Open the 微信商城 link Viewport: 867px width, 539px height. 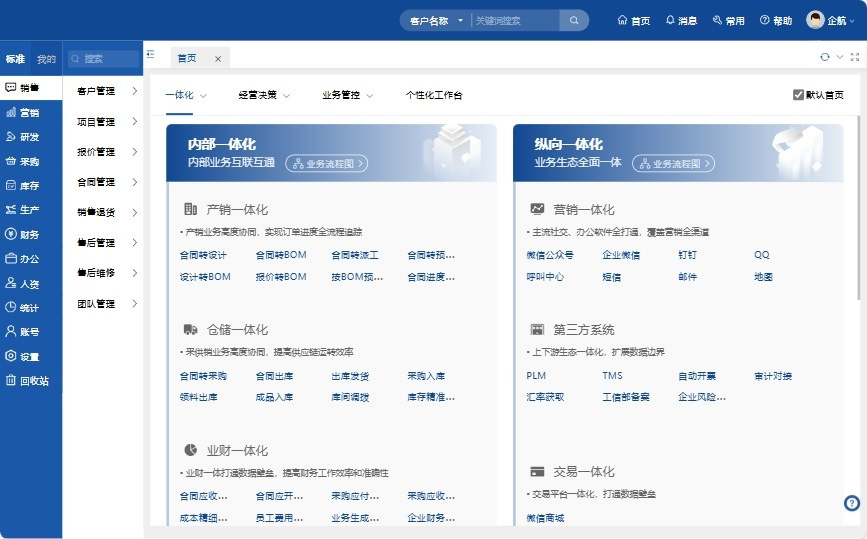pos(545,518)
